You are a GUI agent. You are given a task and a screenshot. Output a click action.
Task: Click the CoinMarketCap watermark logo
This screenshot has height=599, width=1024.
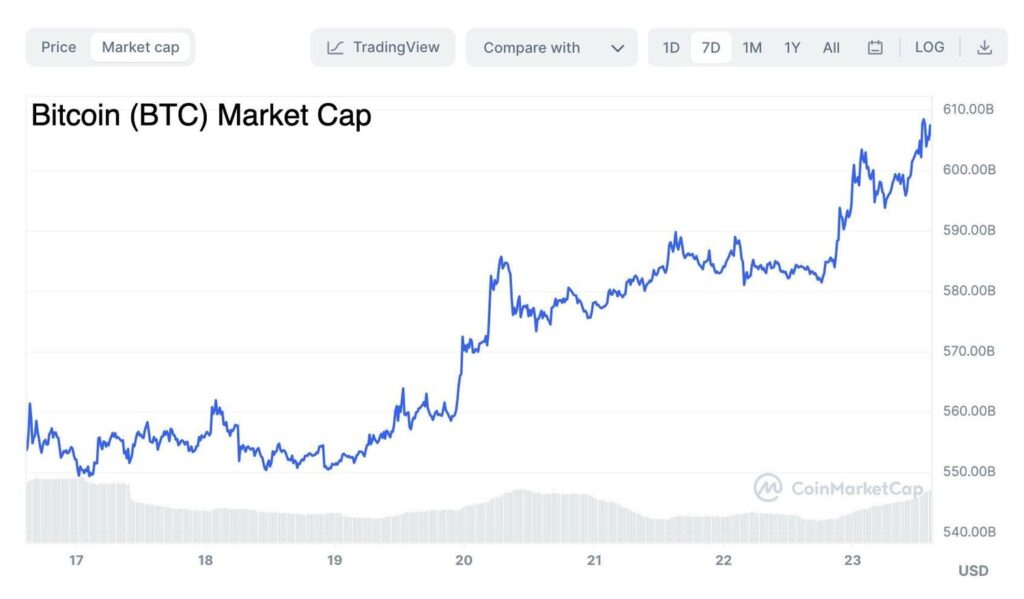pos(768,488)
